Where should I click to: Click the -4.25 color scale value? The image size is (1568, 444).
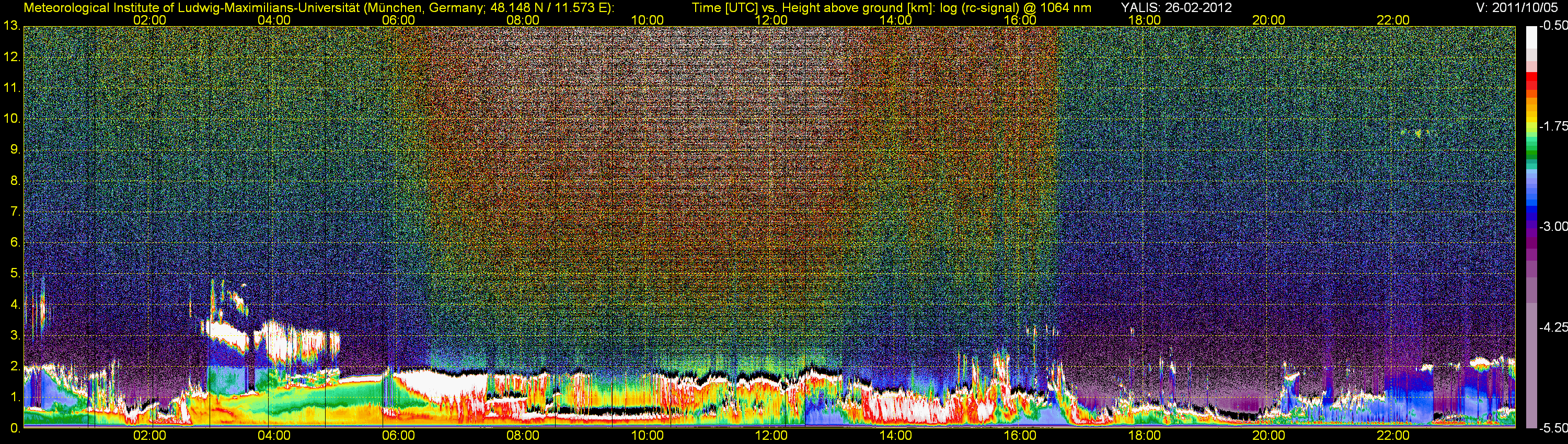click(x=1553, y=327)
